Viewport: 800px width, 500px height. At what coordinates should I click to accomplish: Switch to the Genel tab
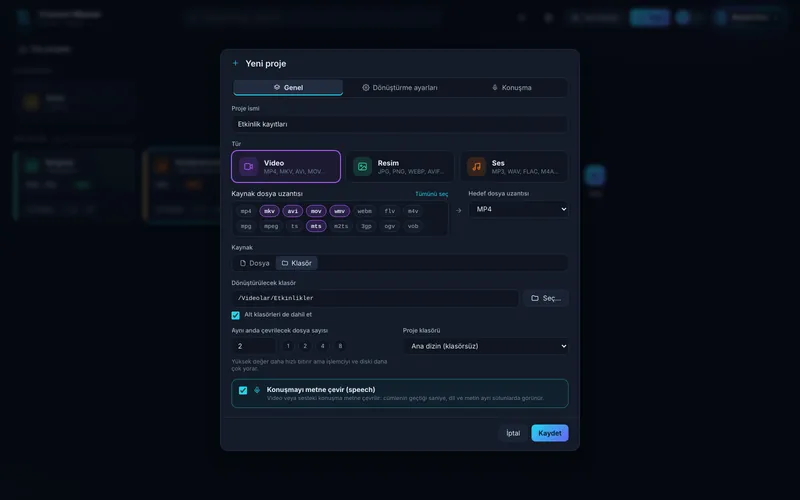[288, 87]
